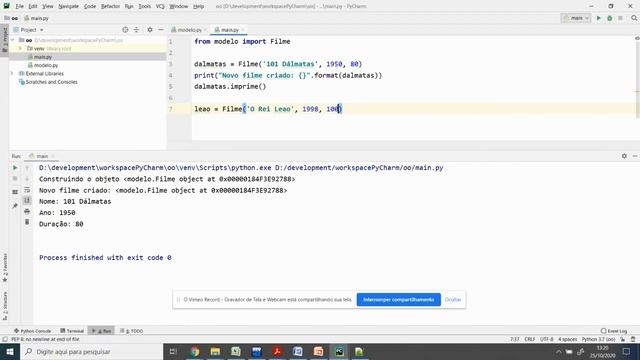
Task: Select main.py in the project tree
Action: [42, 57]
